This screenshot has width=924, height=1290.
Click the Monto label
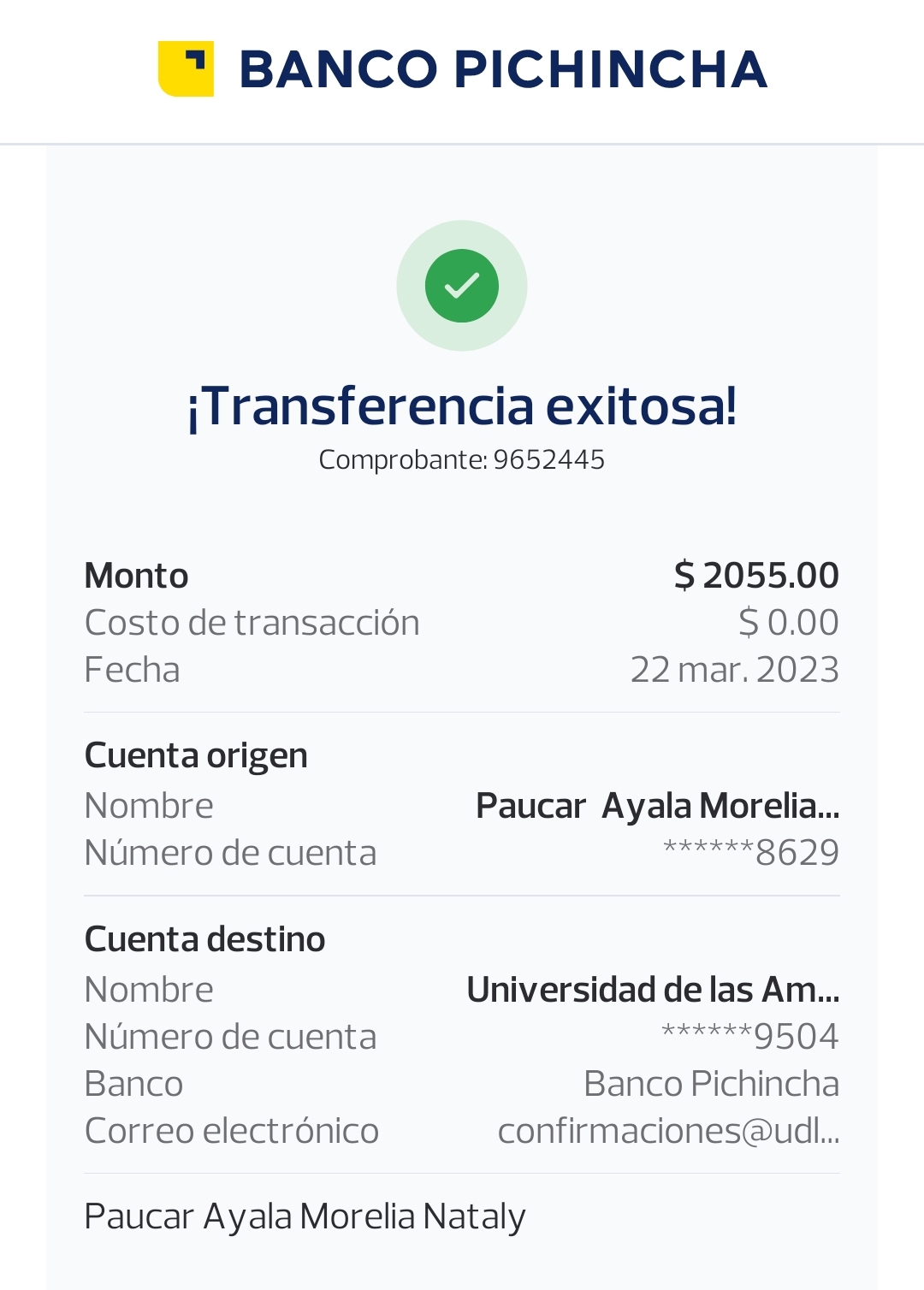136,576
